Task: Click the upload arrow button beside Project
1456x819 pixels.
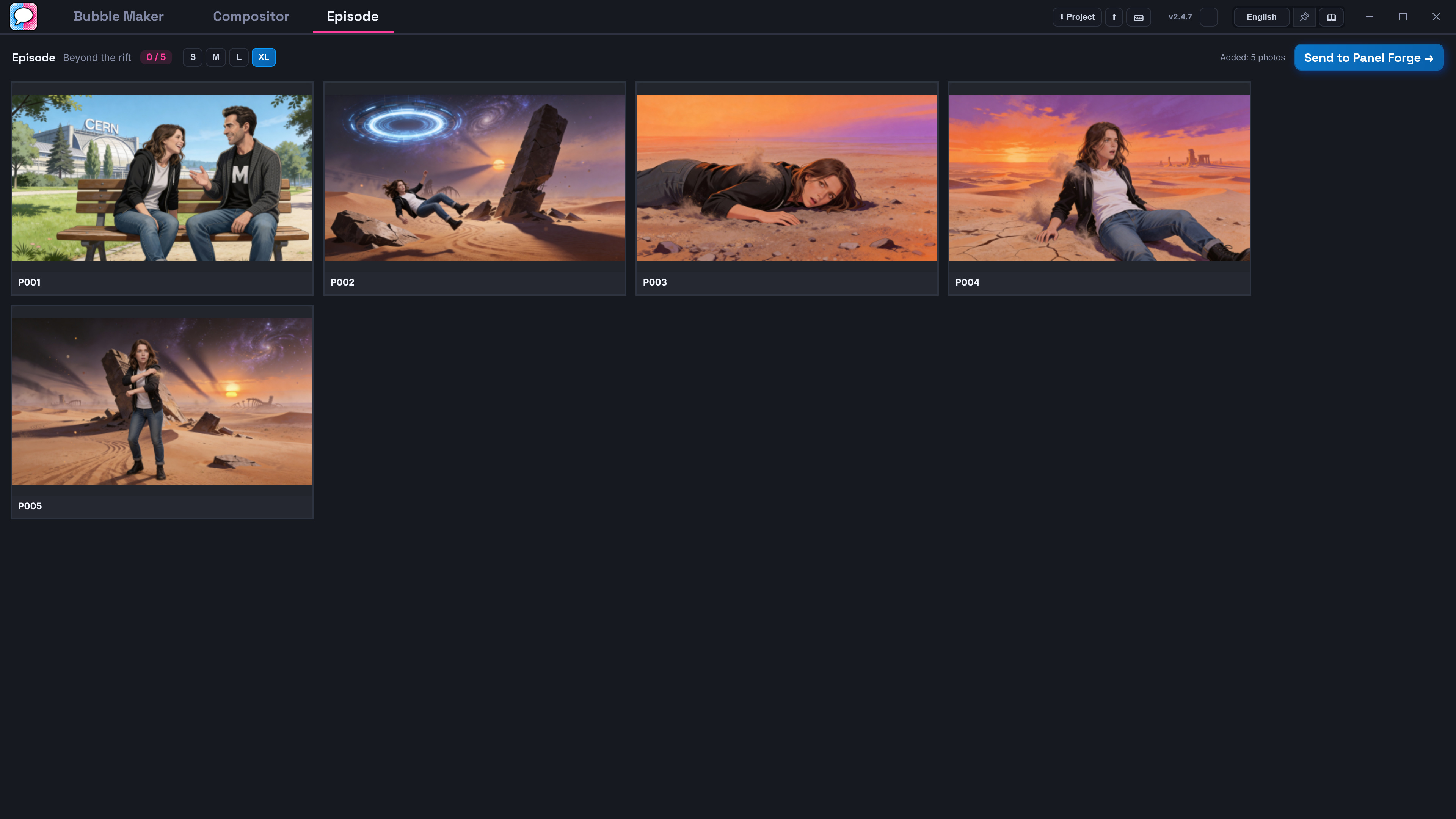Action: coord(1114,17)
